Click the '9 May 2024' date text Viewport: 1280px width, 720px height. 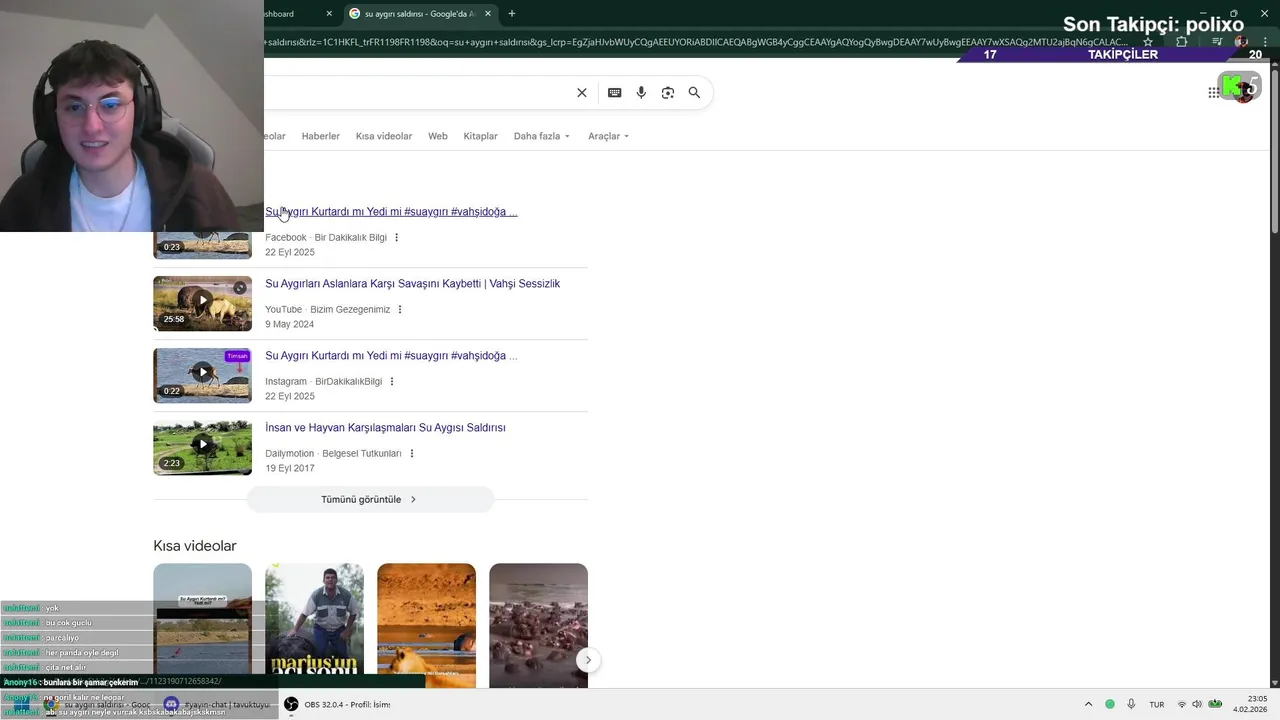point(289,324)
